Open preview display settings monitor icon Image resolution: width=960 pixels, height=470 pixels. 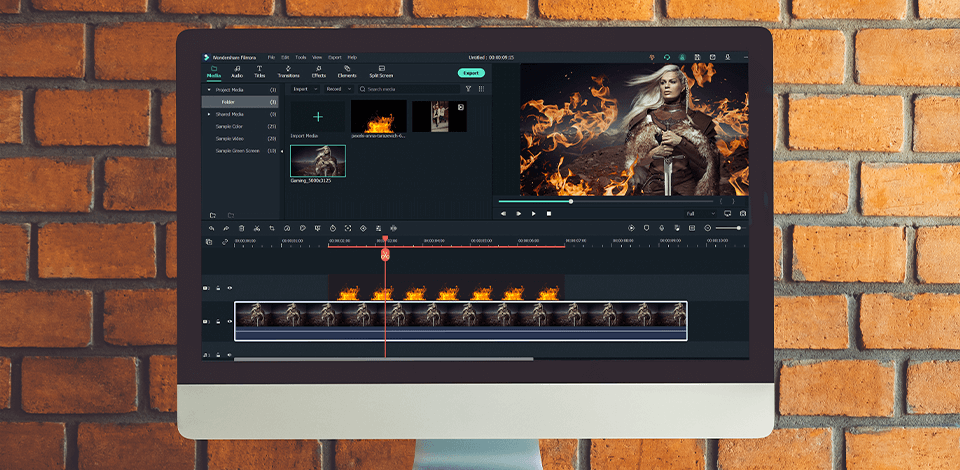point(727,214)
